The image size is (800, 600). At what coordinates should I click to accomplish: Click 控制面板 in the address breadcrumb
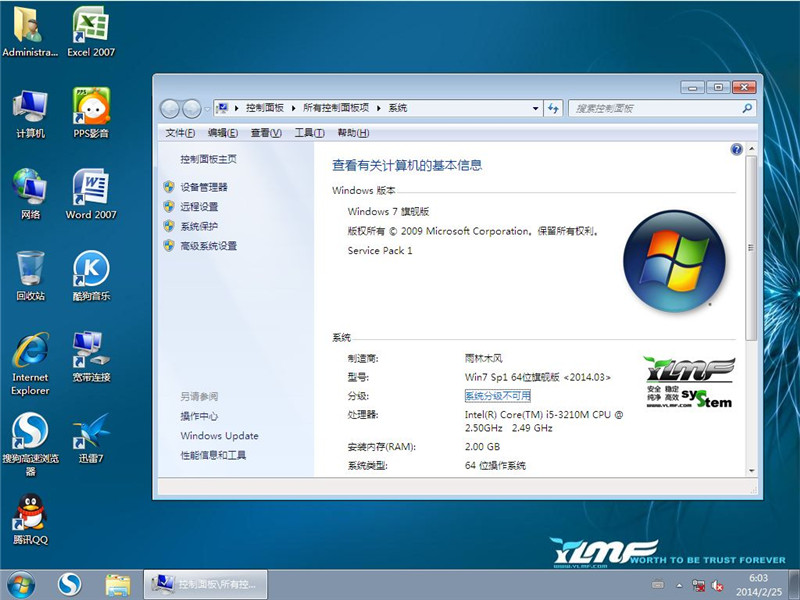pyautogui.click(x=265, y=108)
